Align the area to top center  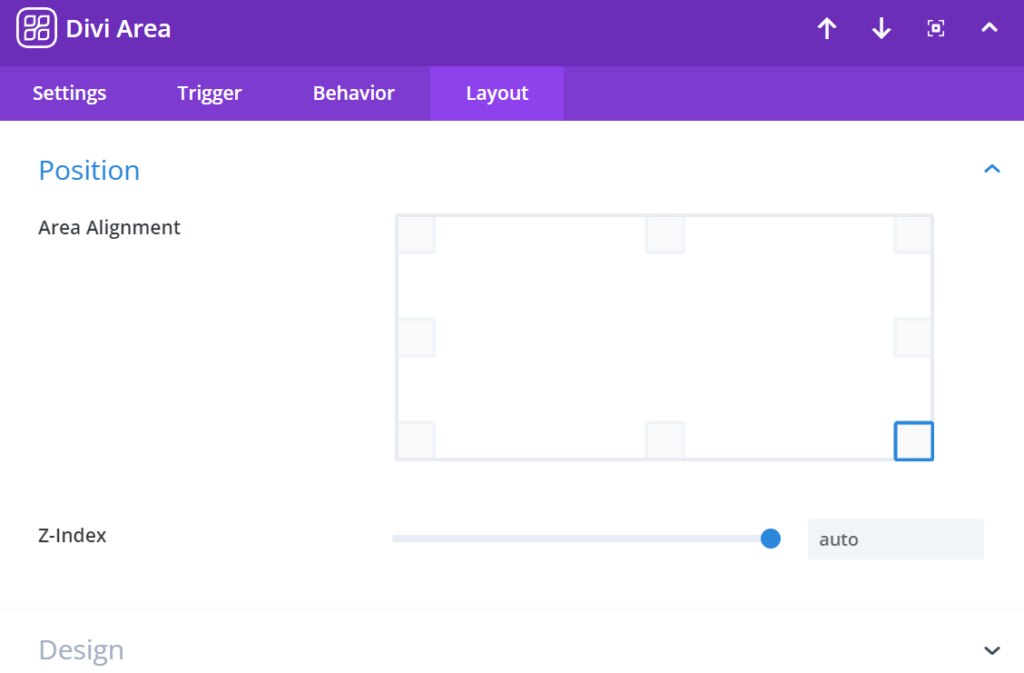[665, 234]
